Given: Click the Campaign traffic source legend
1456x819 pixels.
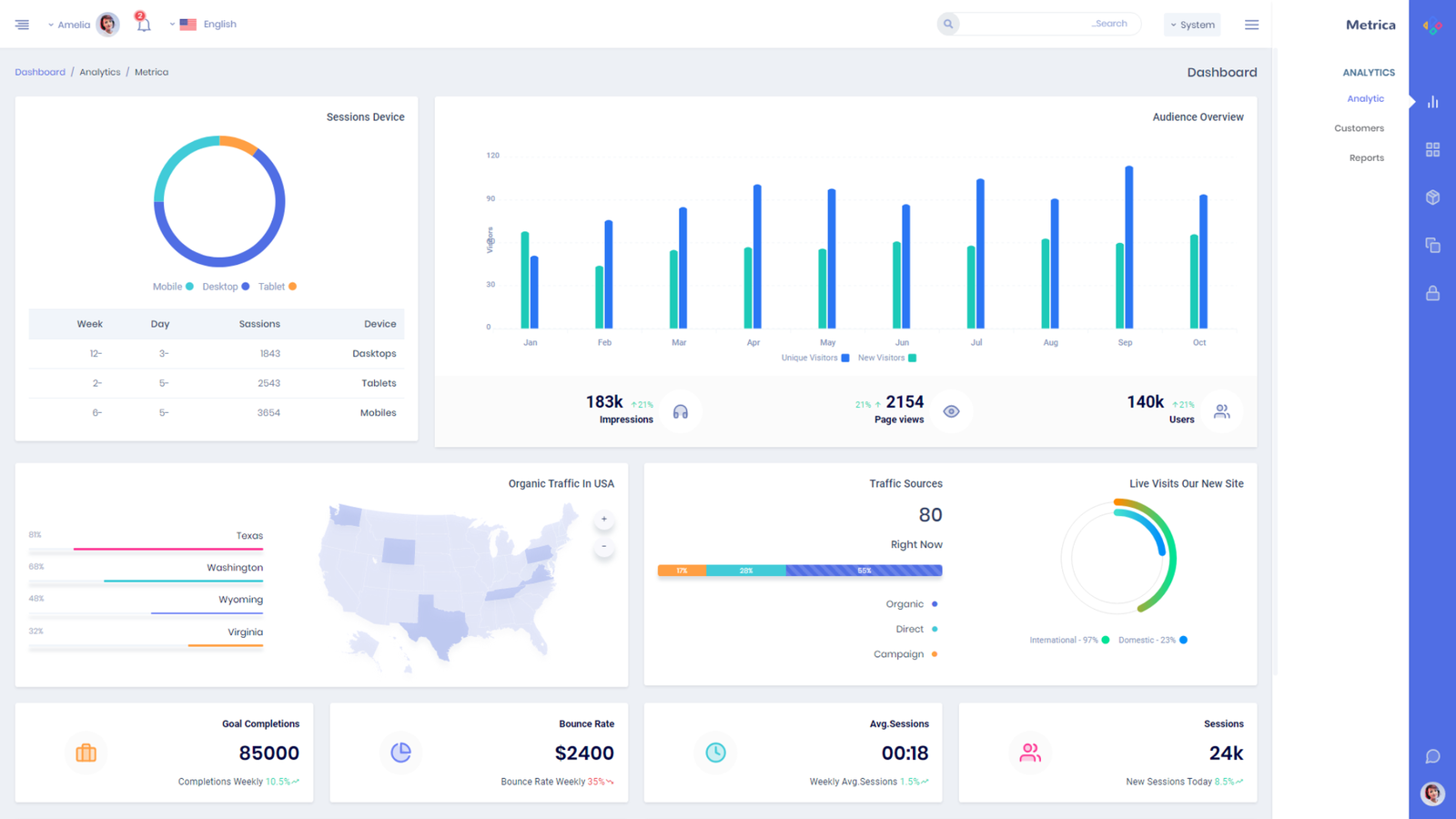Looking at the screenshot, I should click(x=905, y=654).
